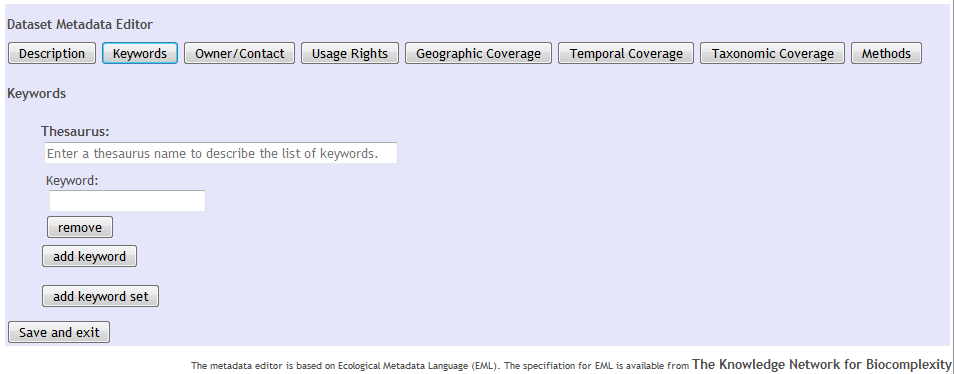Click the add keyword button

(x=89, y=256)
